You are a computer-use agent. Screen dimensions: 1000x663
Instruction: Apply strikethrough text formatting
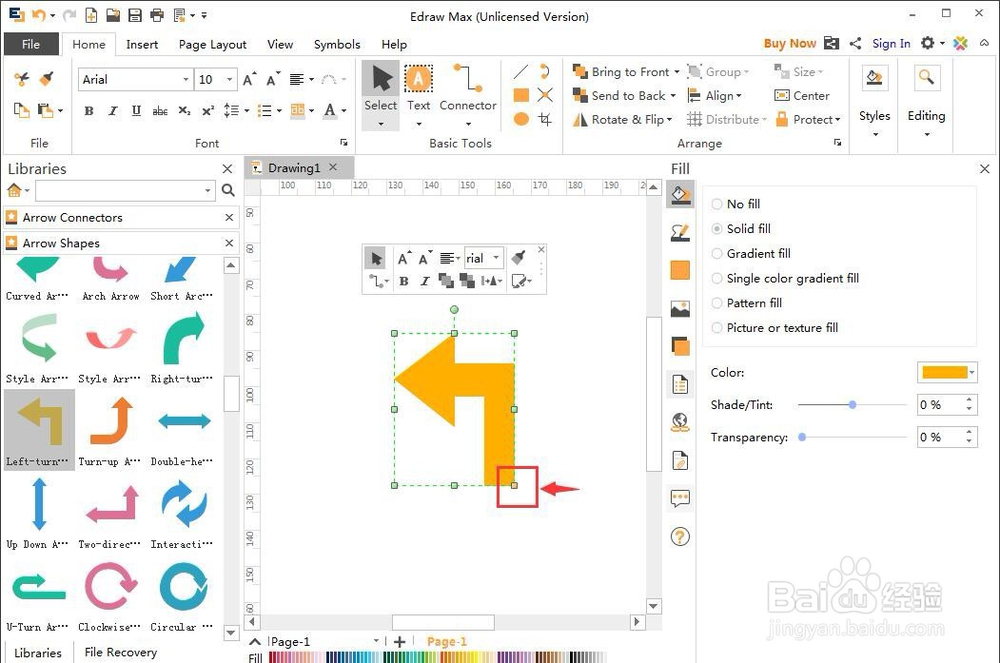tap(159, 111)
